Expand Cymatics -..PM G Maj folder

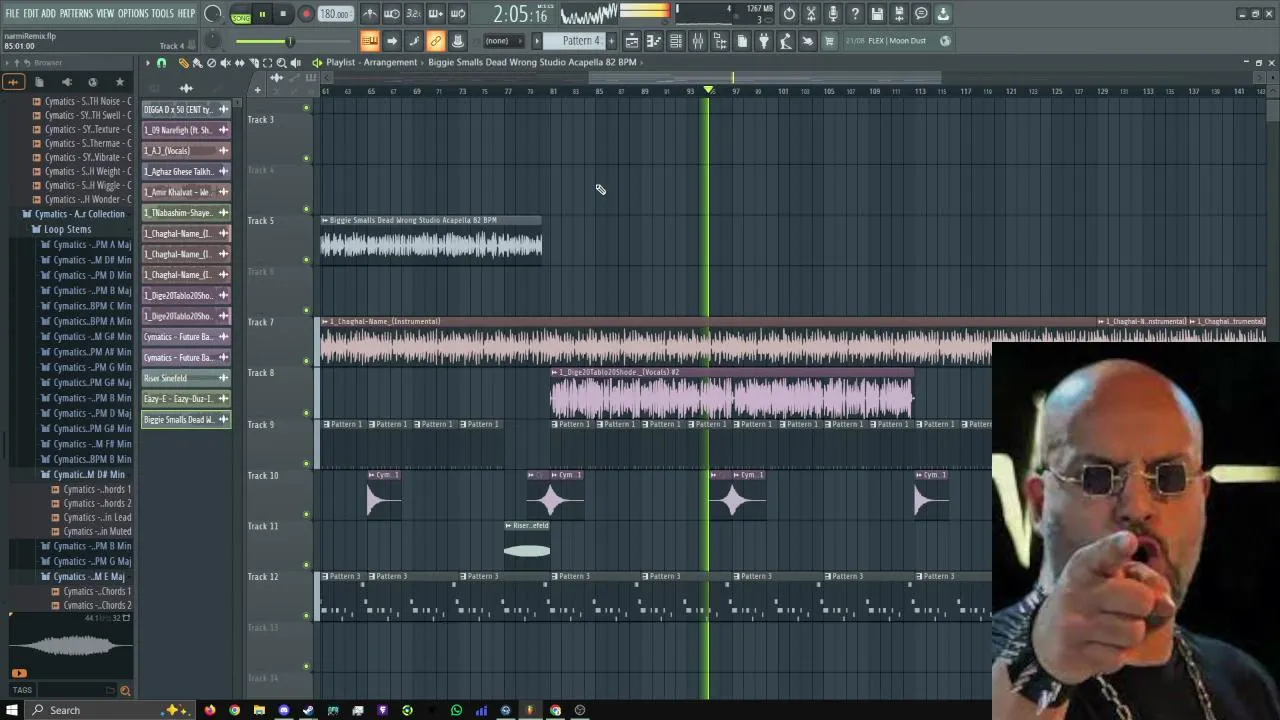click(85, 561)
